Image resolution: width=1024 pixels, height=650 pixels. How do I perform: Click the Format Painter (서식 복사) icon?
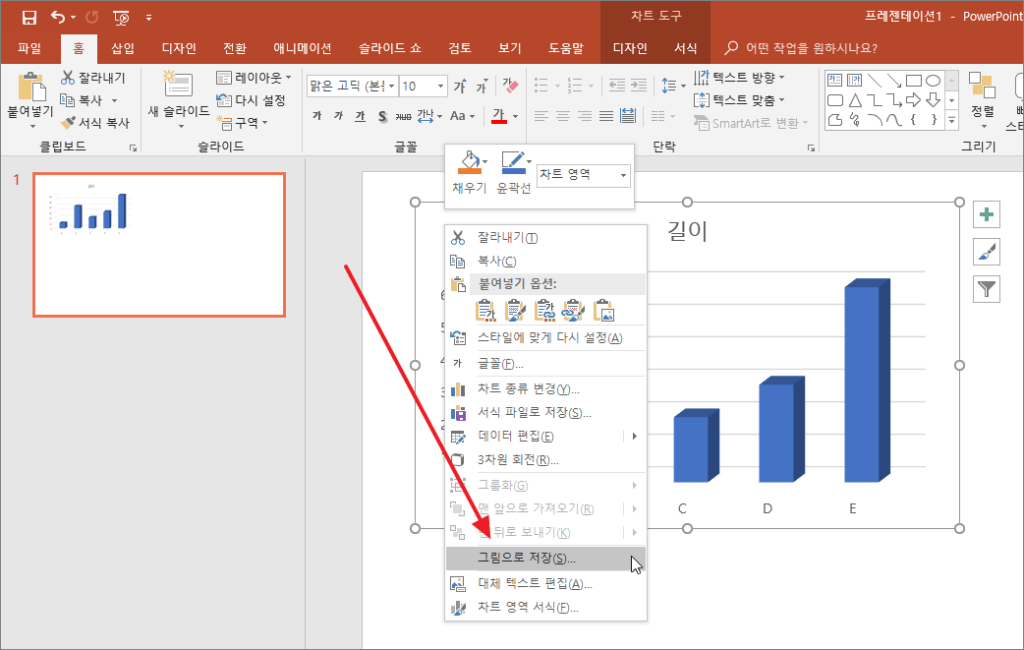(x=68, y=123)
